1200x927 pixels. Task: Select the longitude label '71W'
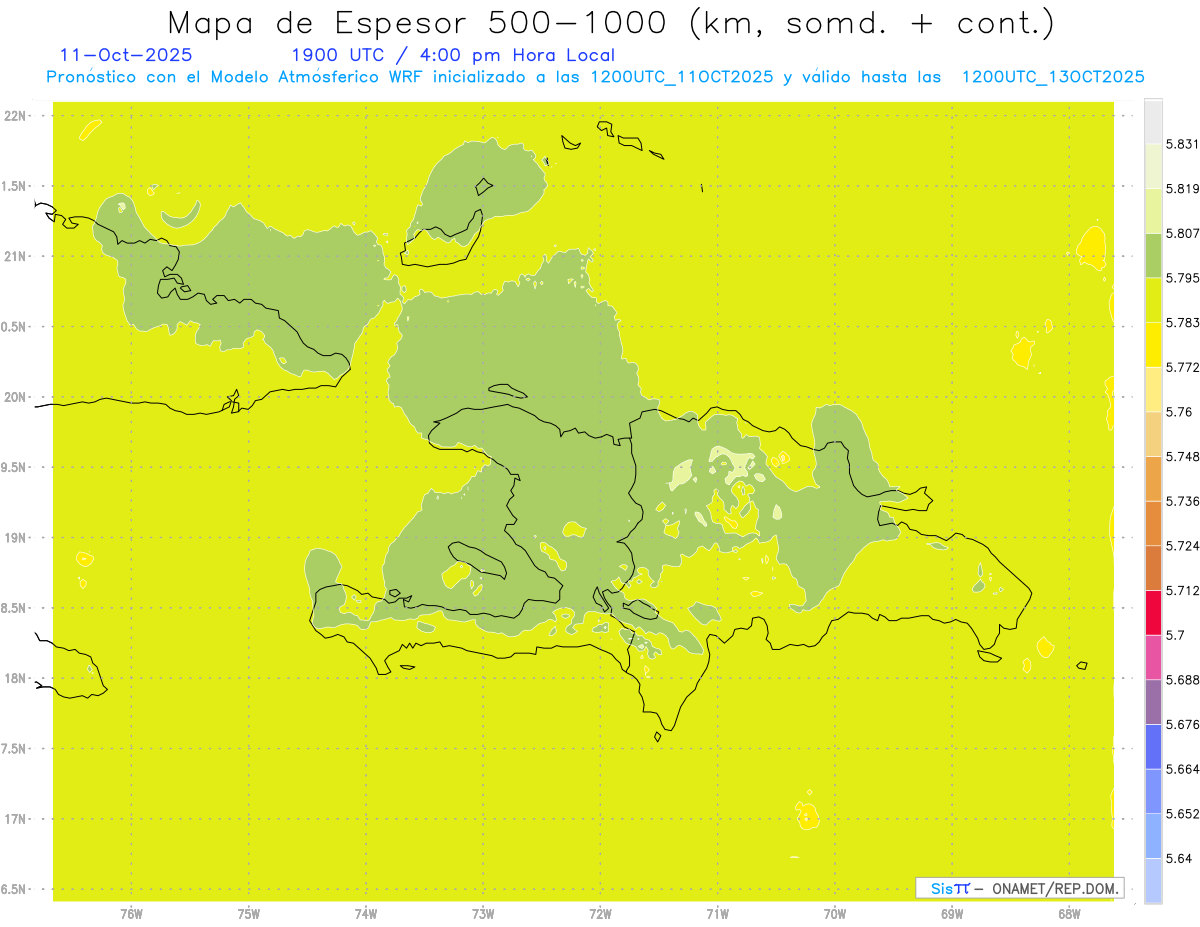click(x=717, y=914)
